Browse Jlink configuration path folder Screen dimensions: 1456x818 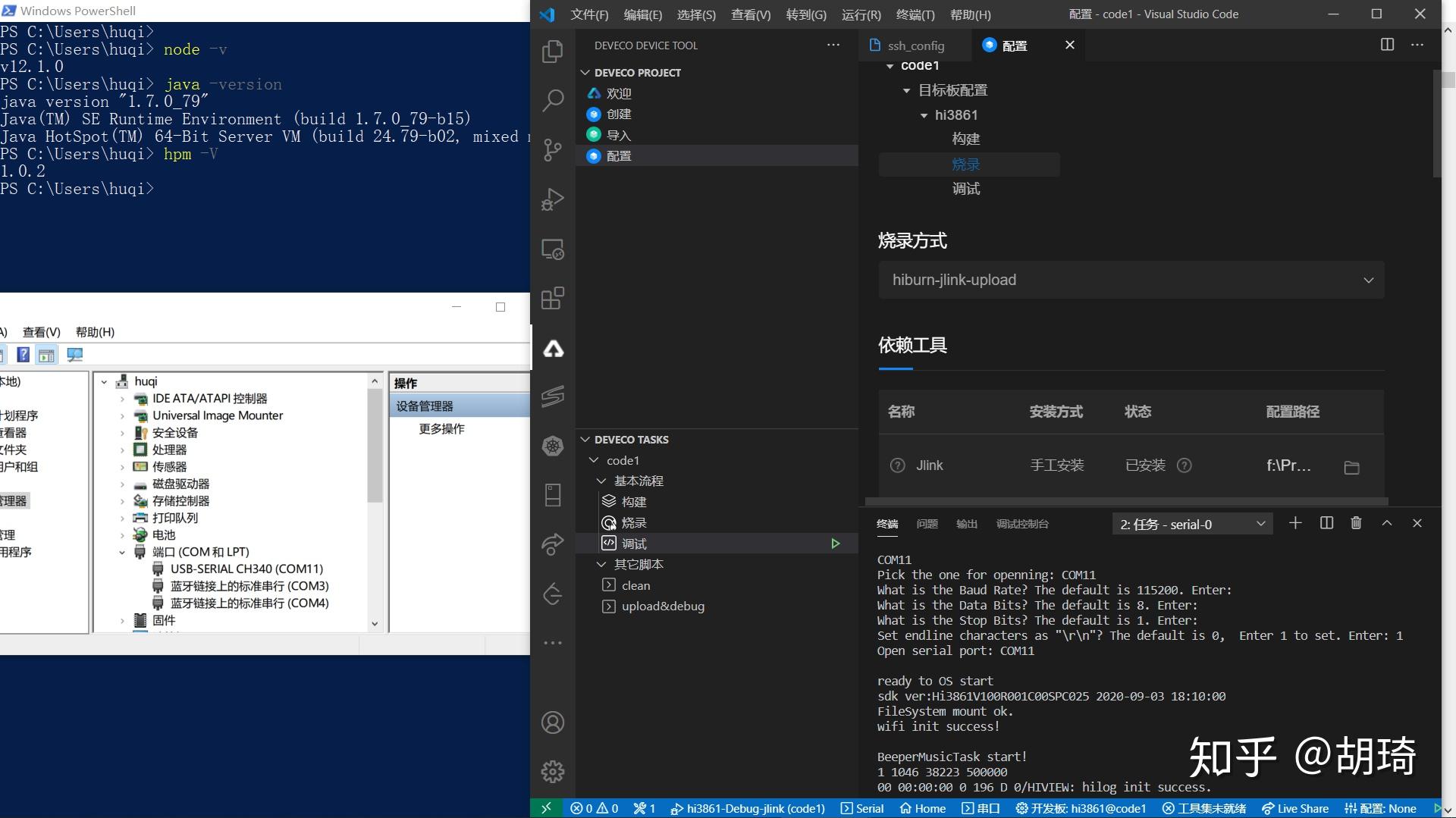click(1351, 467)
